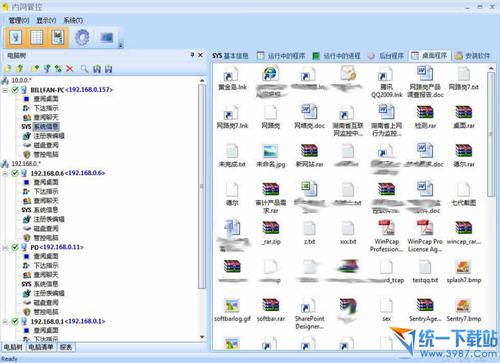Select 注册表编辑 under BILLFAN-PC

(49, 136)
